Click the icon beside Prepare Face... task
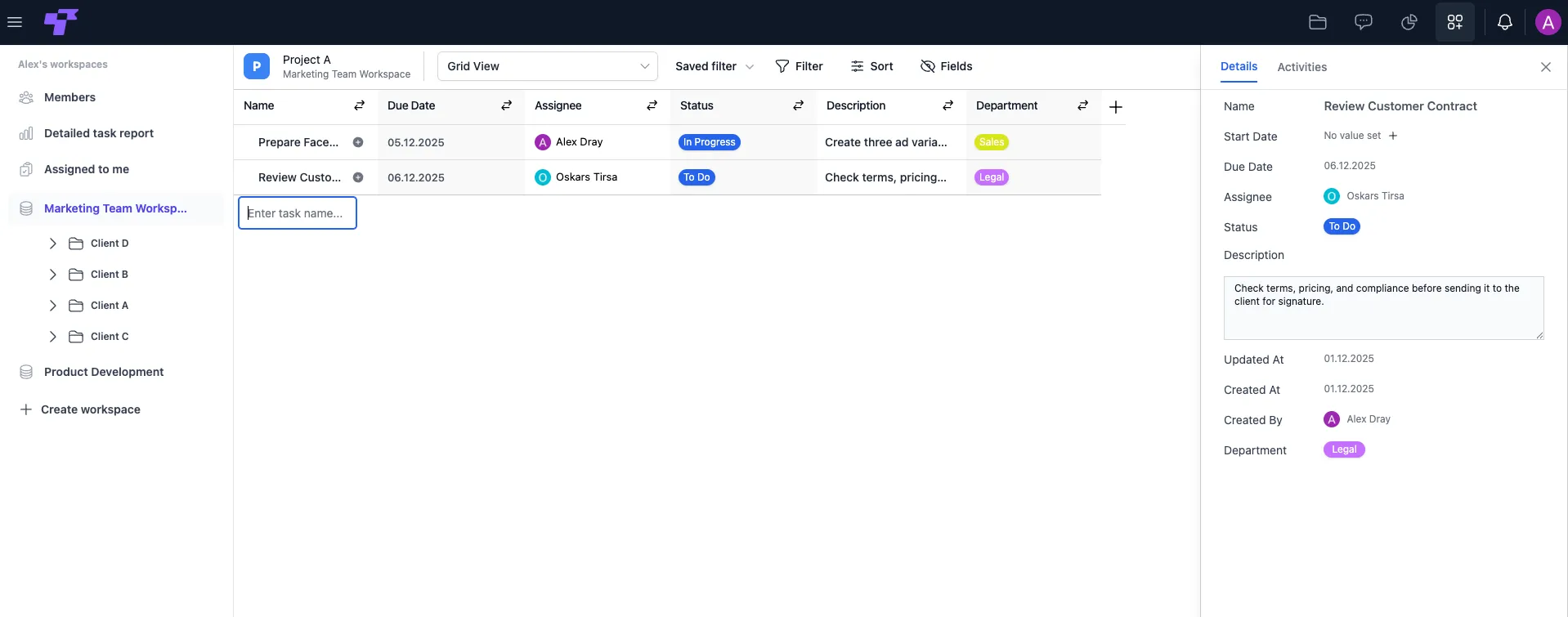This screenshot has width=1568, height=617. pos(358,142)
